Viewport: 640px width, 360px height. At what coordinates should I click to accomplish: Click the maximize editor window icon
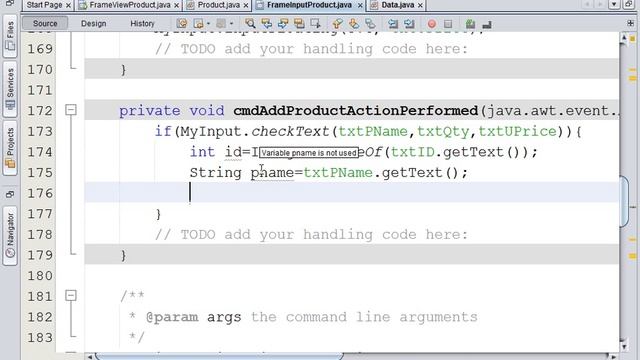[x=629, y=4]
